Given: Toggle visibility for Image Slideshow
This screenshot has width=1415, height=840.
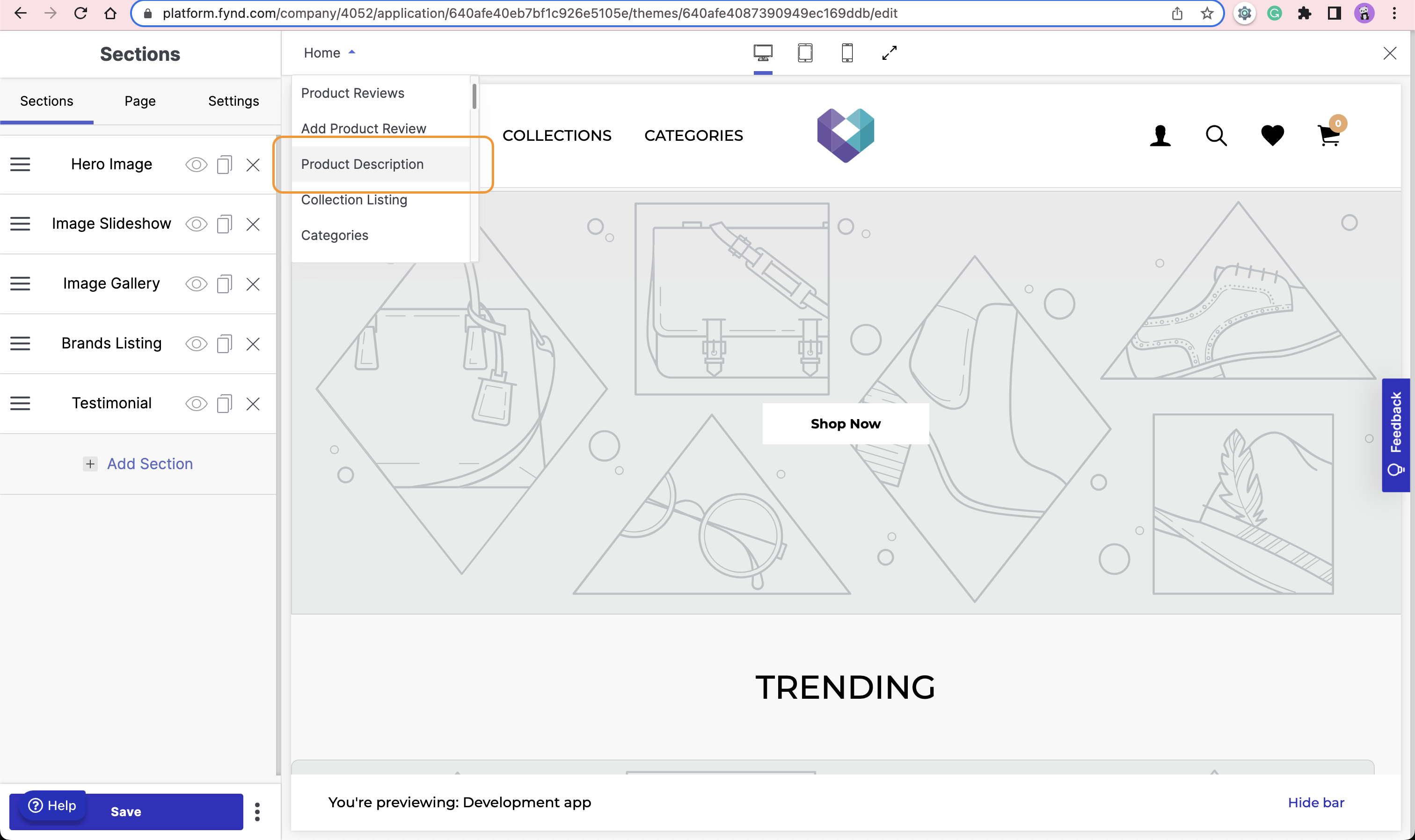Looking at the screenshot, I should pyautogui.click(x=196, y=224).
